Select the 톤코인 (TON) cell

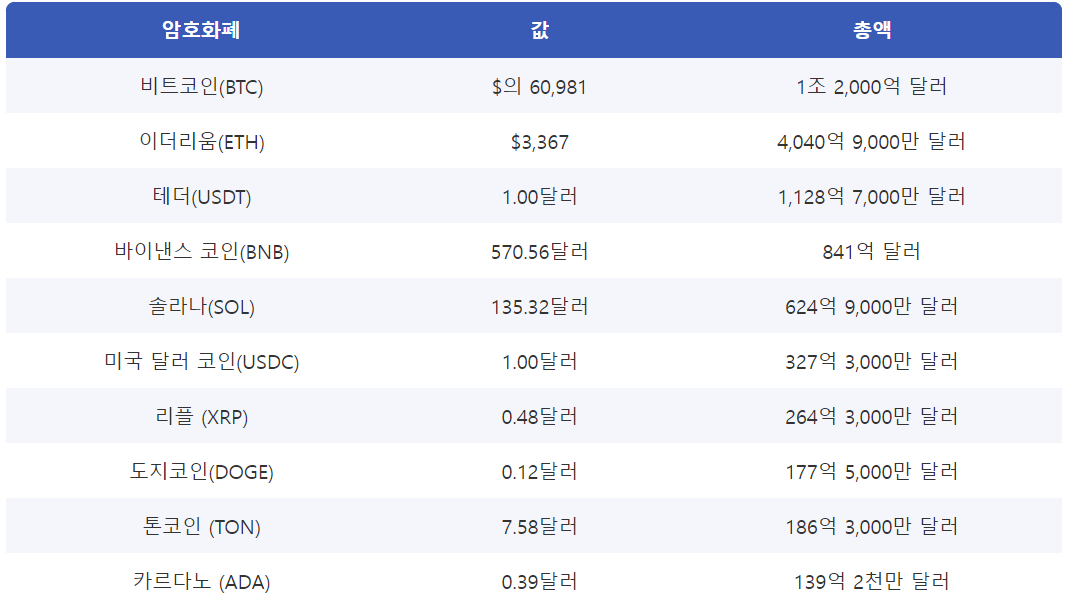pyautogui.click(x=201, y=526)
